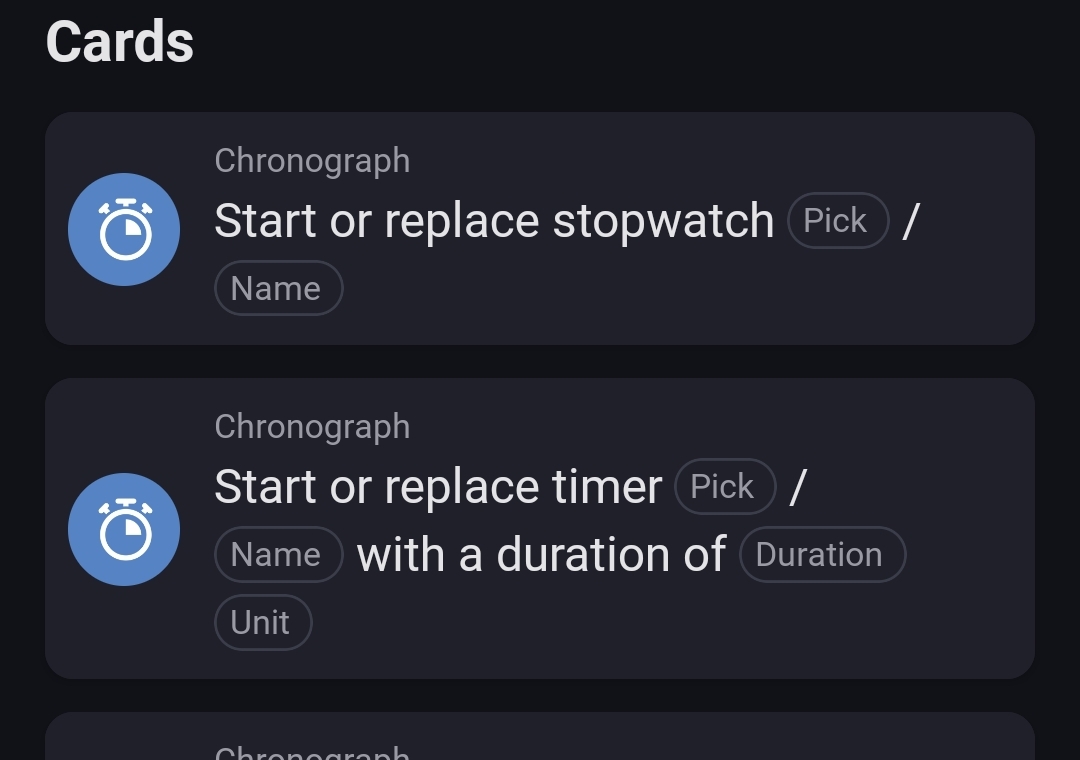Click the slash after the timer Pick field
The height and width of the screenshot is (760, 1080).
point(798,487)
